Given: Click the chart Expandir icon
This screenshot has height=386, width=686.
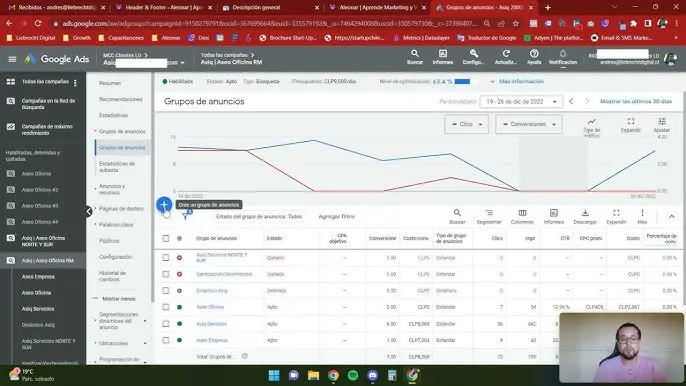Looking at the screenshot, I should coord(630,125).
